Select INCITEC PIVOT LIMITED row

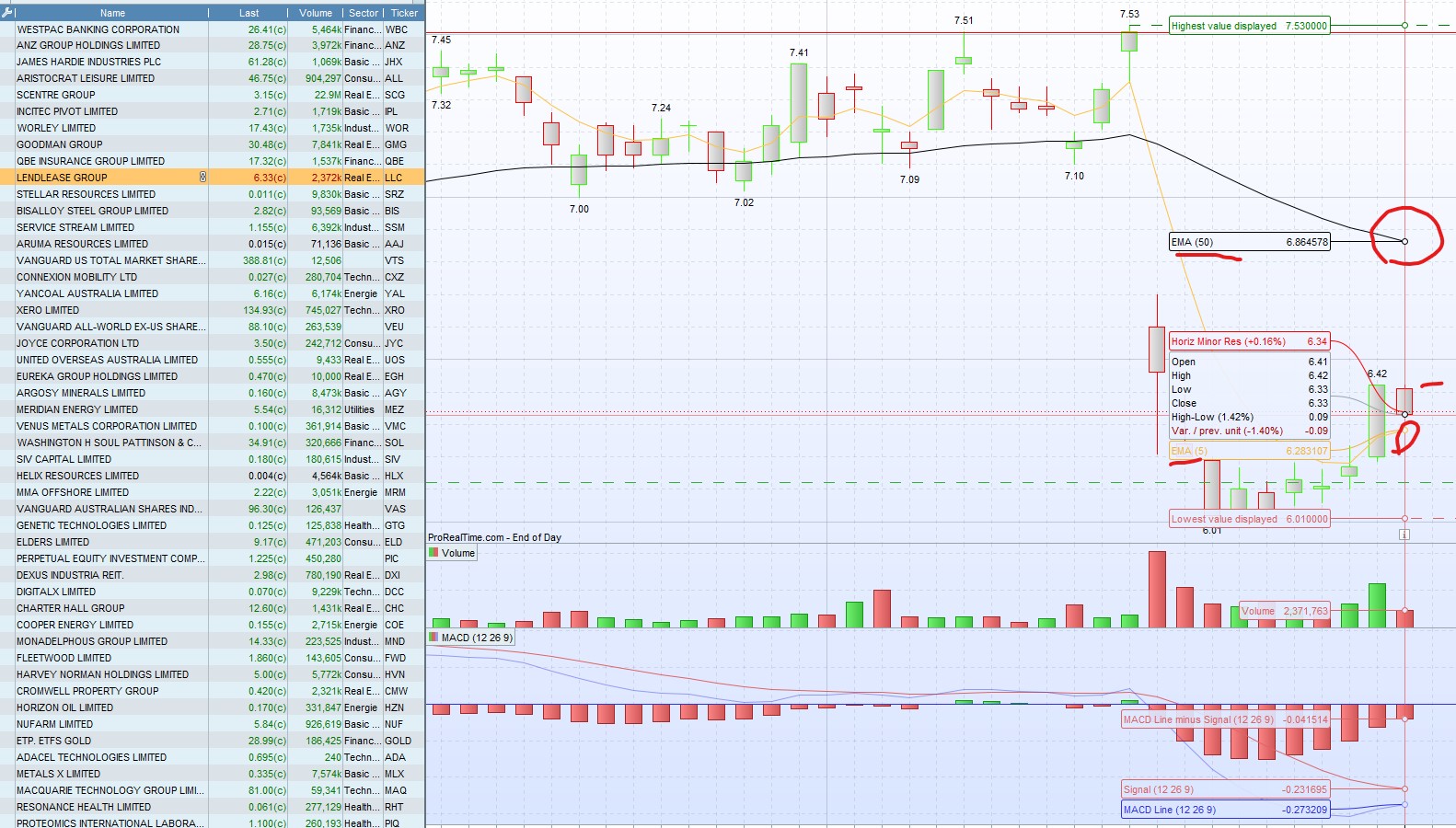212,111
